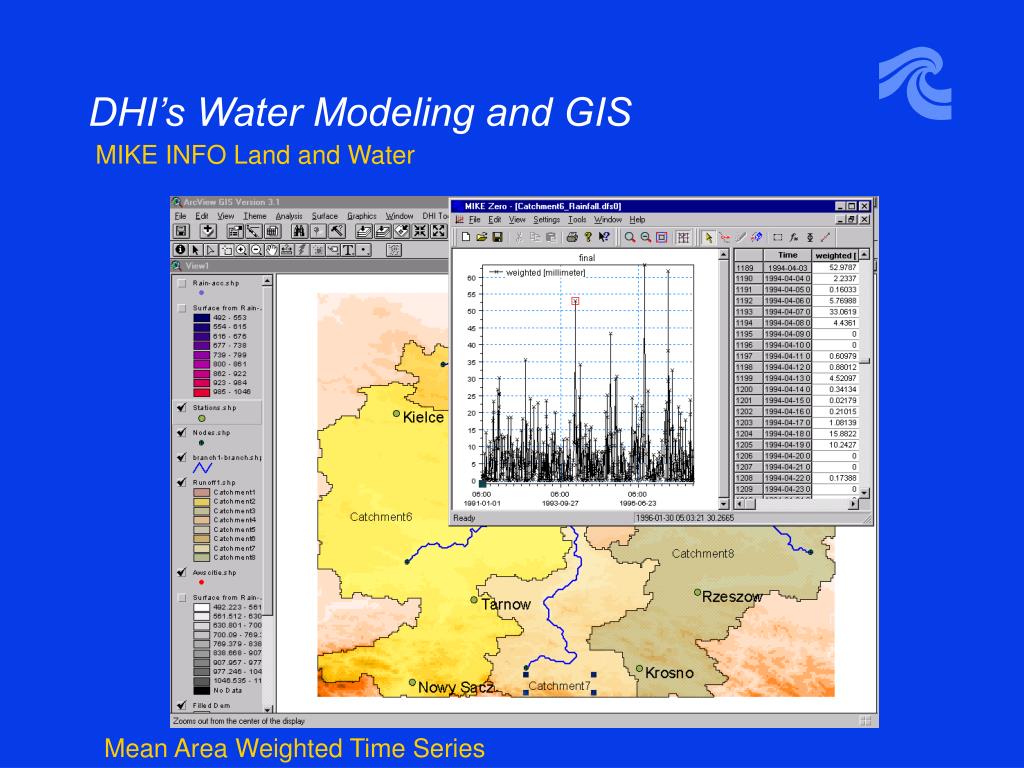
Task: Uncheck the branch1-branch.shp theme checkbox
Action: coord(182,457)
